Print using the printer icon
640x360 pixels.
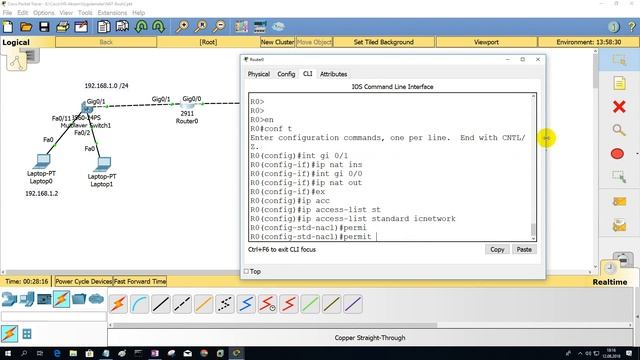(62, 27)
